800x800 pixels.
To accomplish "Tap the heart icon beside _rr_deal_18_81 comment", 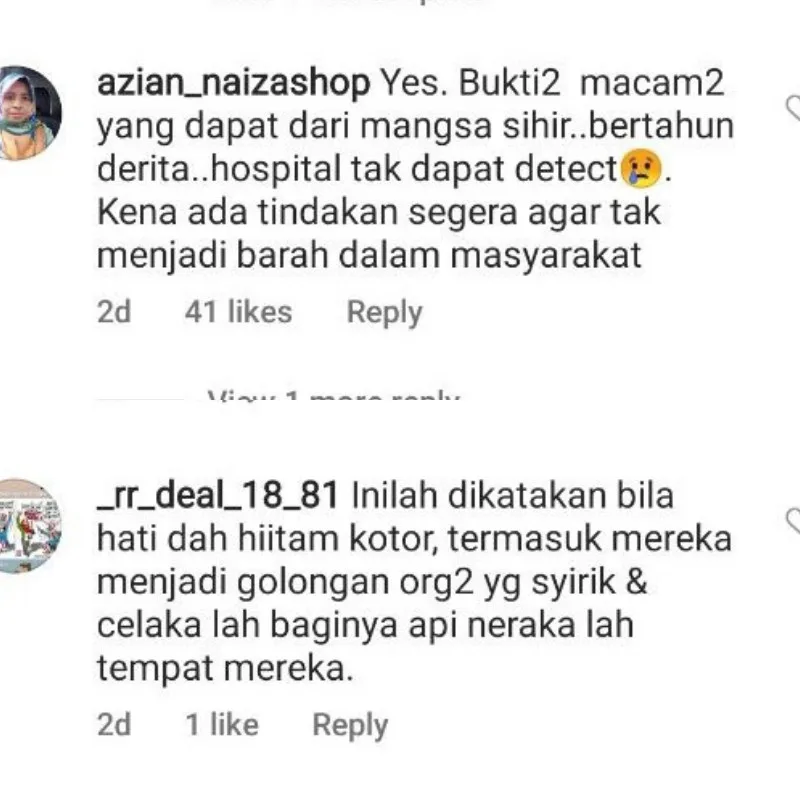I will 793,522.
